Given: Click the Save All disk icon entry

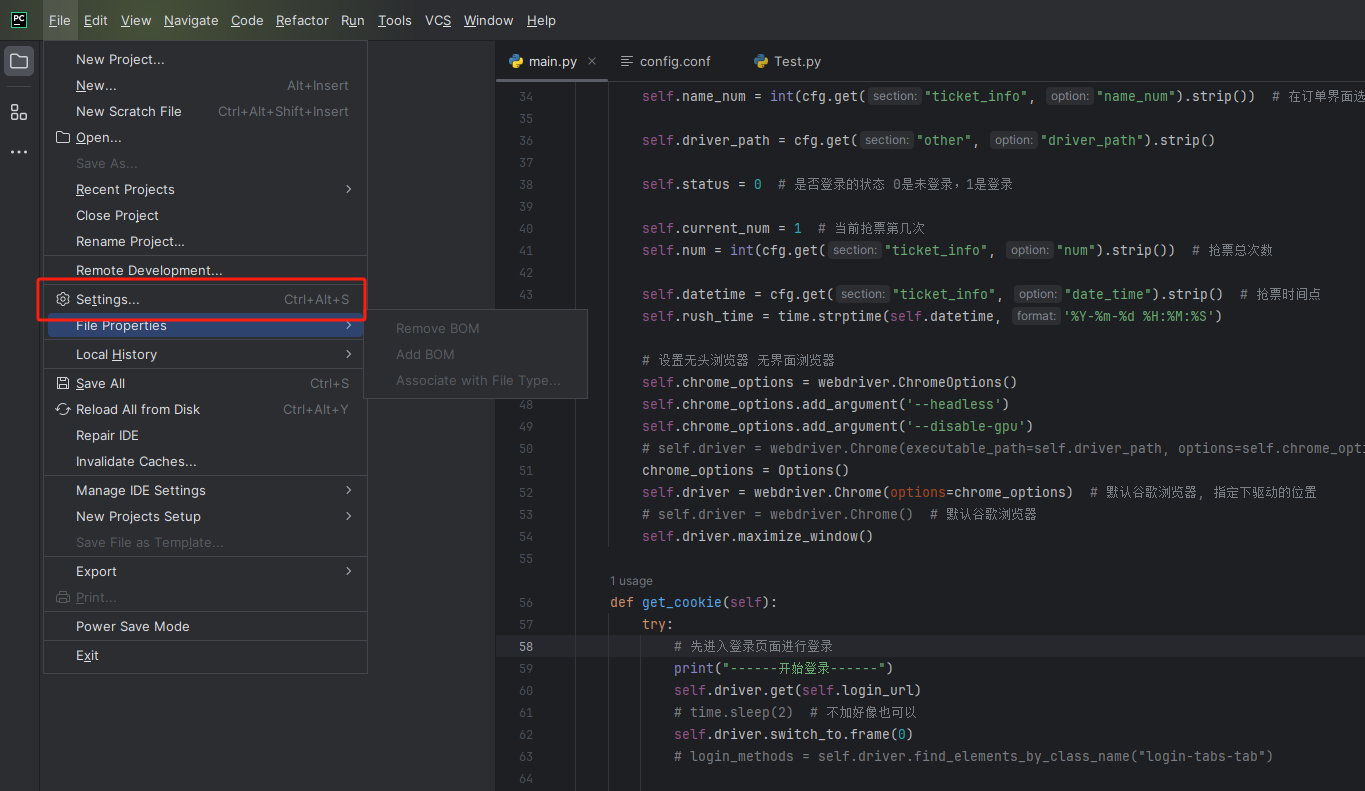Looking at the screenshot, I should pos(100,383).
